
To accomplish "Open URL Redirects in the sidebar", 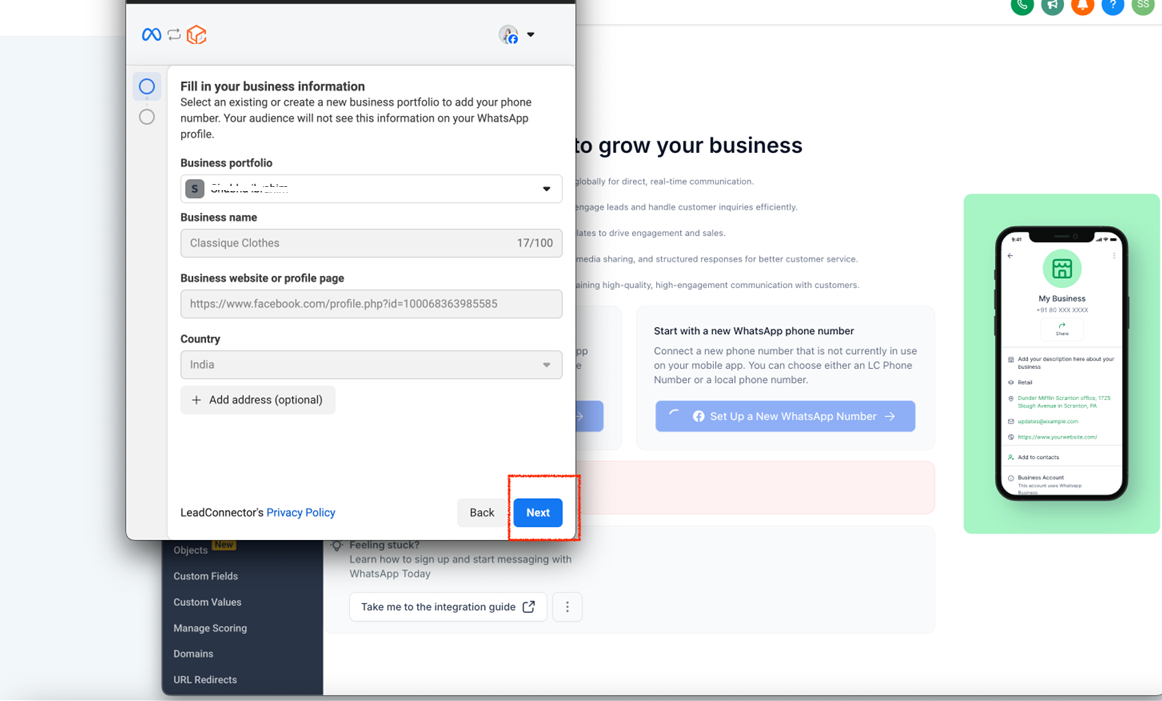I will [205, 680].
